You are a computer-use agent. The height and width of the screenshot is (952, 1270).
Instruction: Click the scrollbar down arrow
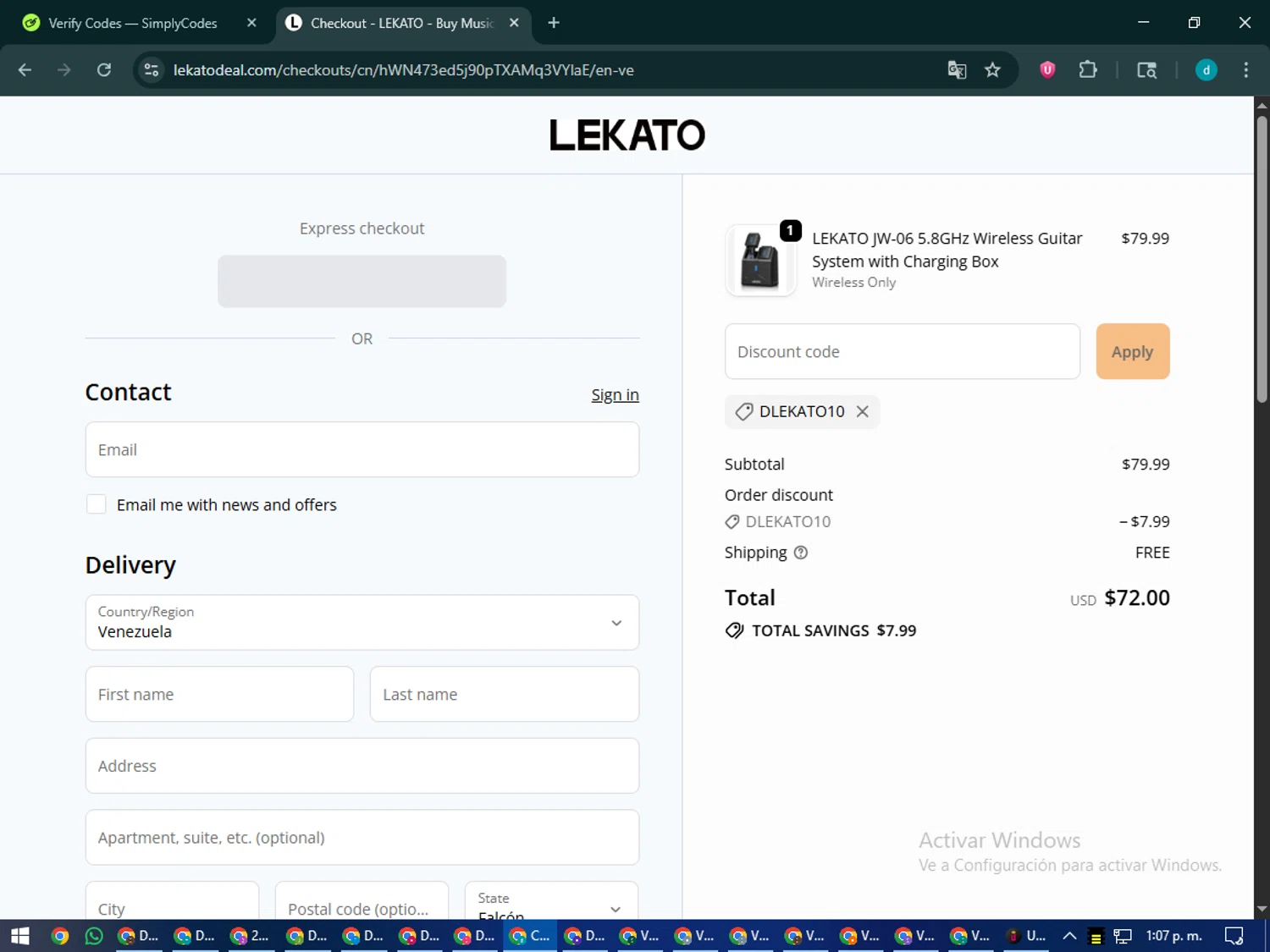pyautogui.click(x=1262, y=909)
